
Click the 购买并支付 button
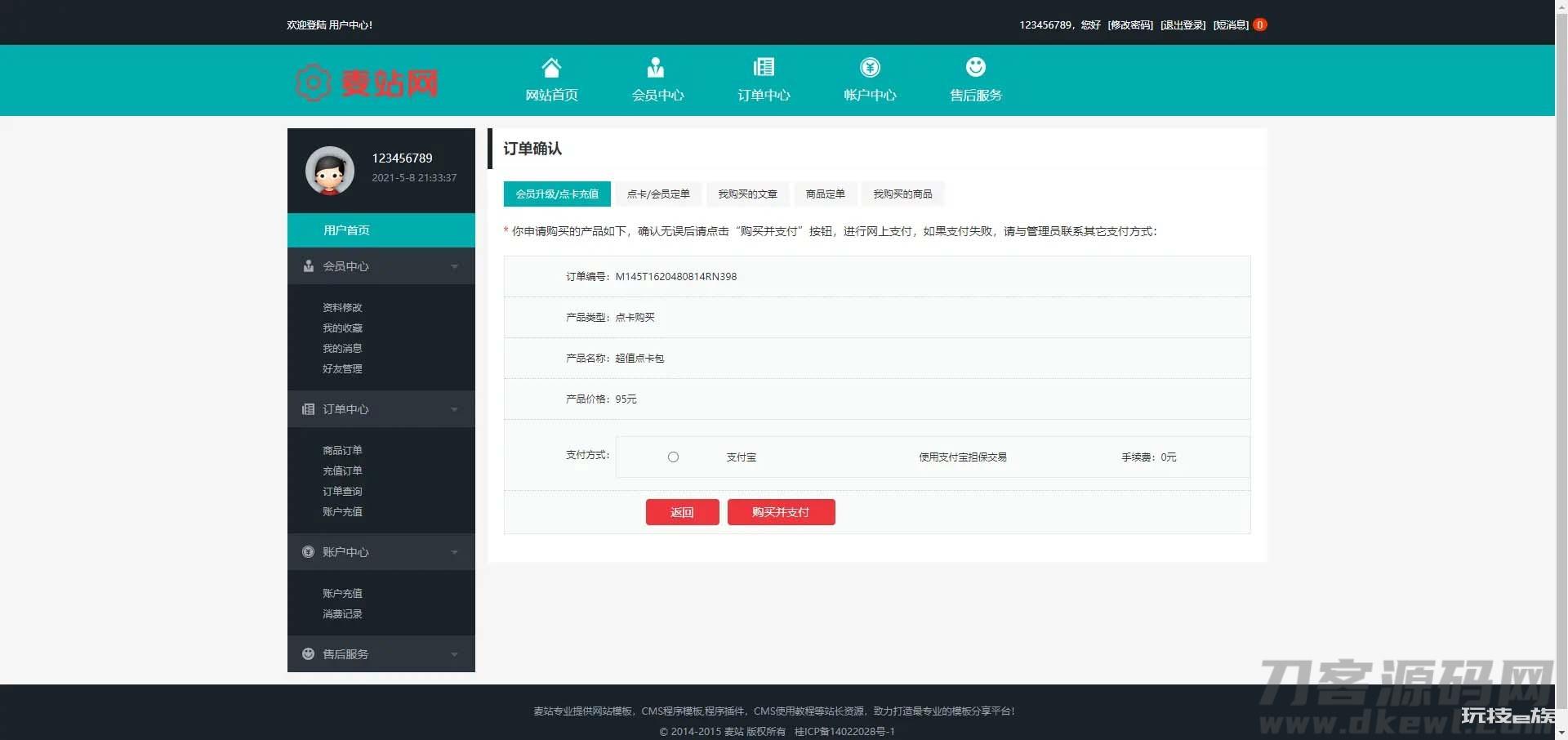781,512
